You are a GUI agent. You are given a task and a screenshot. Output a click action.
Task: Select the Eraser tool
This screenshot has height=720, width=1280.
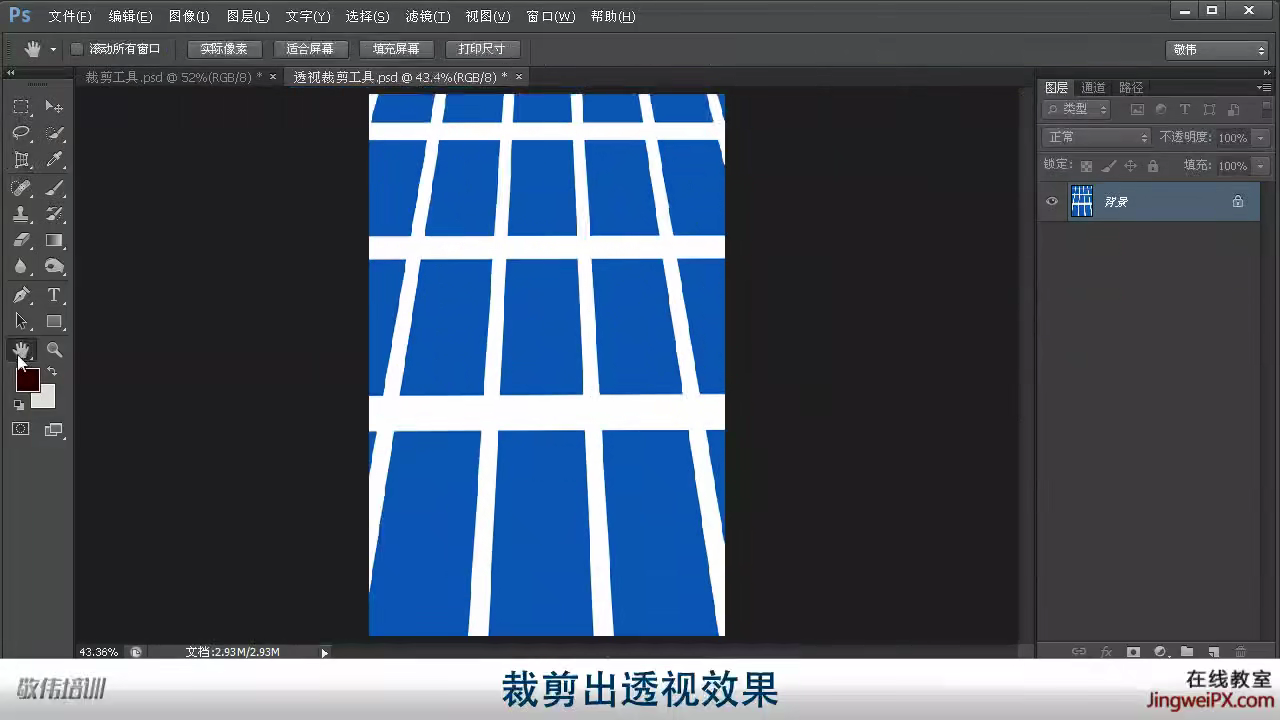(21, 240)
